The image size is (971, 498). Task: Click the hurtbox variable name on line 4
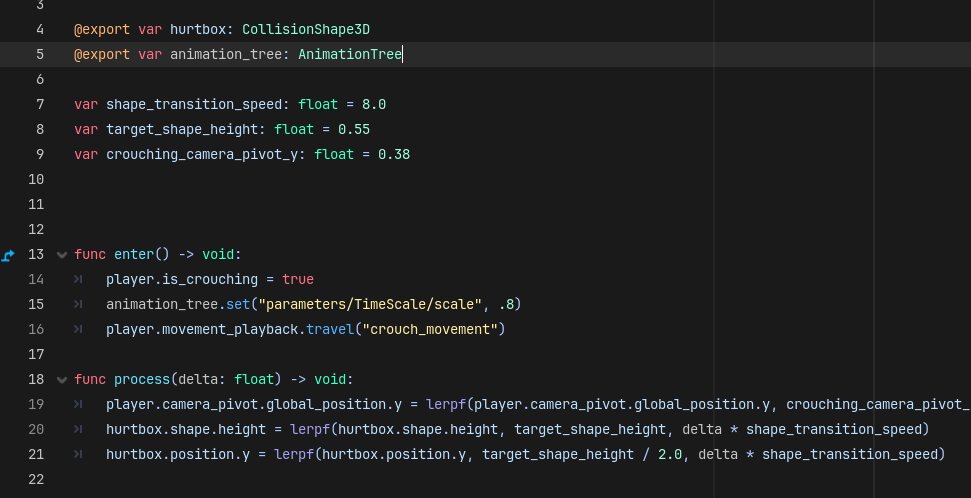point(198,30)
